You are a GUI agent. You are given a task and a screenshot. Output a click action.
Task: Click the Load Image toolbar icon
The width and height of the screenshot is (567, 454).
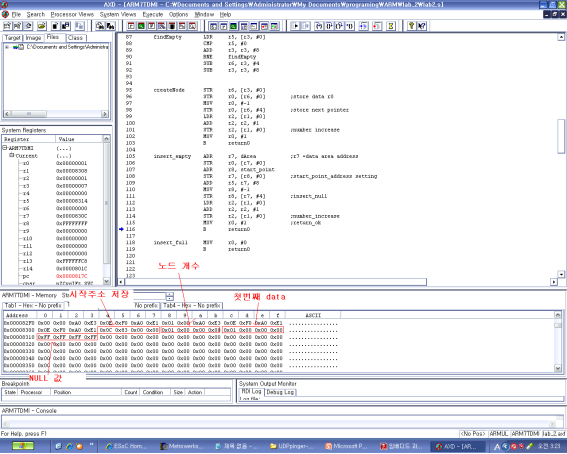(x=7, y=26)
